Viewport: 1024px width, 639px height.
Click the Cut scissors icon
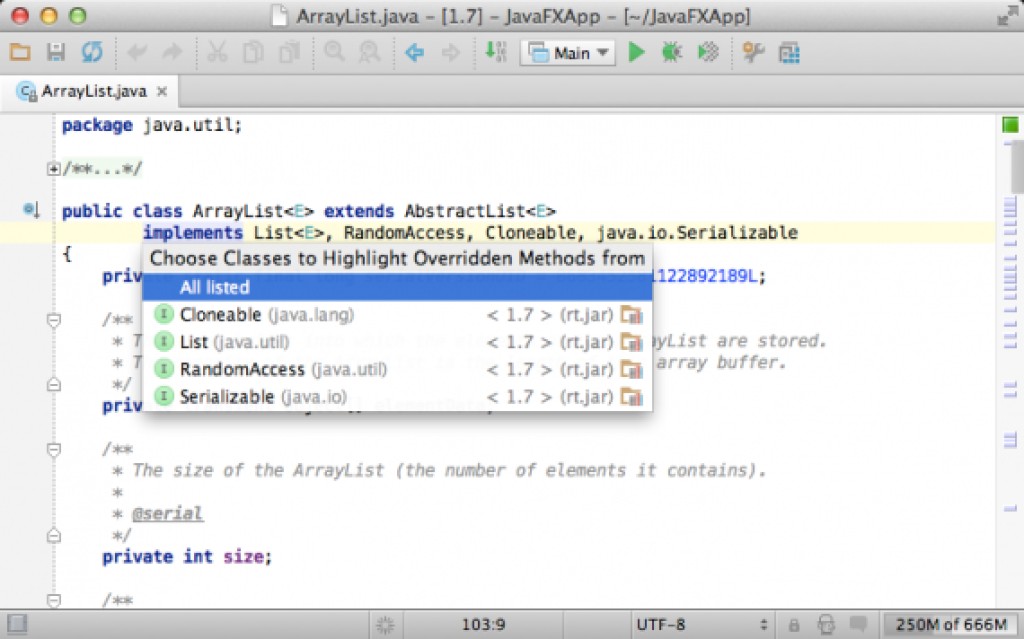pos(217,52)
